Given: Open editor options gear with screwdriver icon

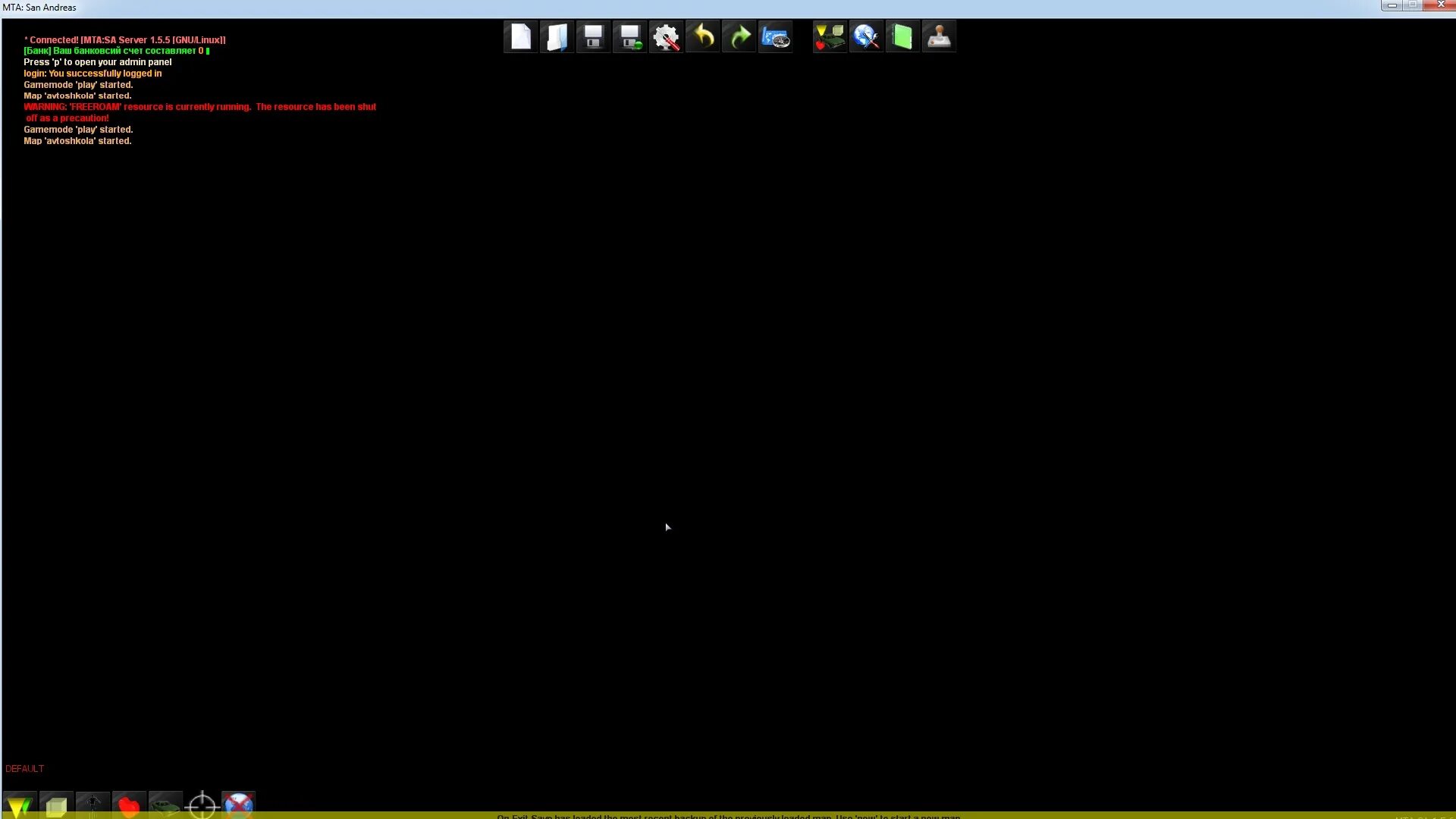Looking at the screenshot, I should click(667, 36).
